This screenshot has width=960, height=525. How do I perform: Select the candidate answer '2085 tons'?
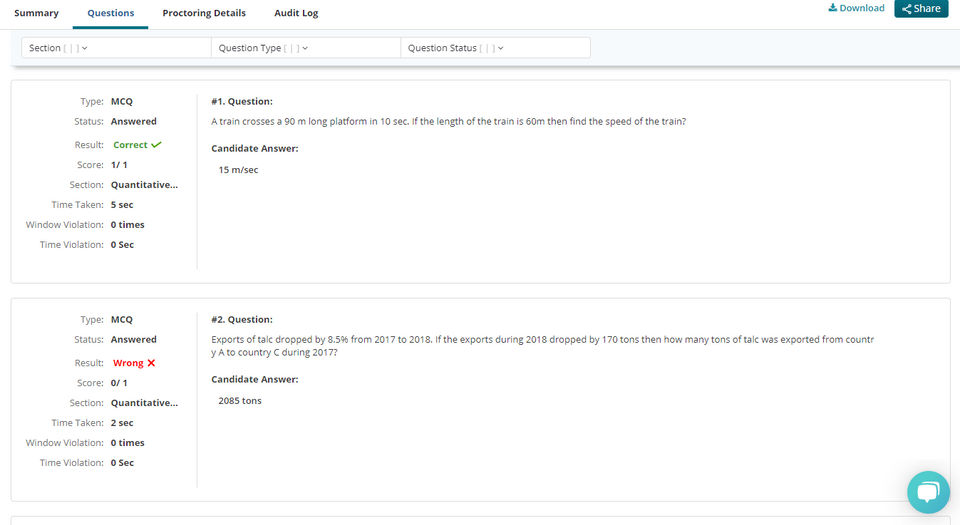pyautogui.click(x=239, y=401)
